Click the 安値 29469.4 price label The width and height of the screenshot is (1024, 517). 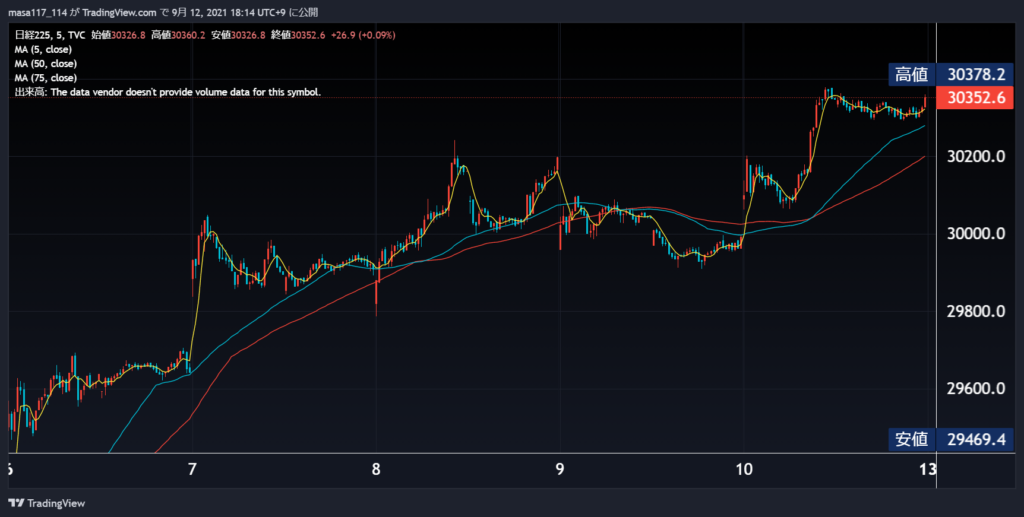[951, 439]
